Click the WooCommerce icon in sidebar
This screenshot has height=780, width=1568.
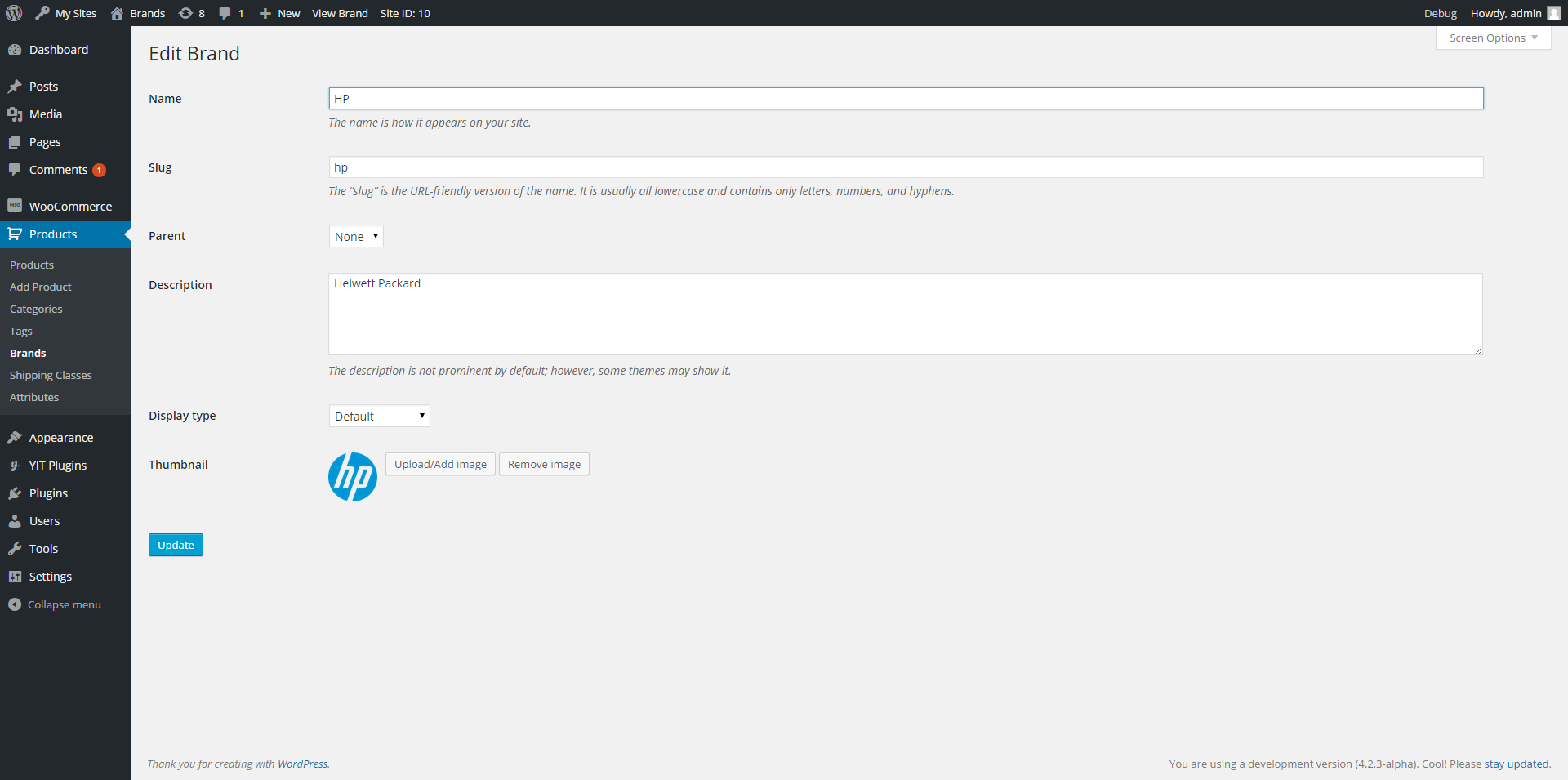pyautogui.click(x=15, y=206)
